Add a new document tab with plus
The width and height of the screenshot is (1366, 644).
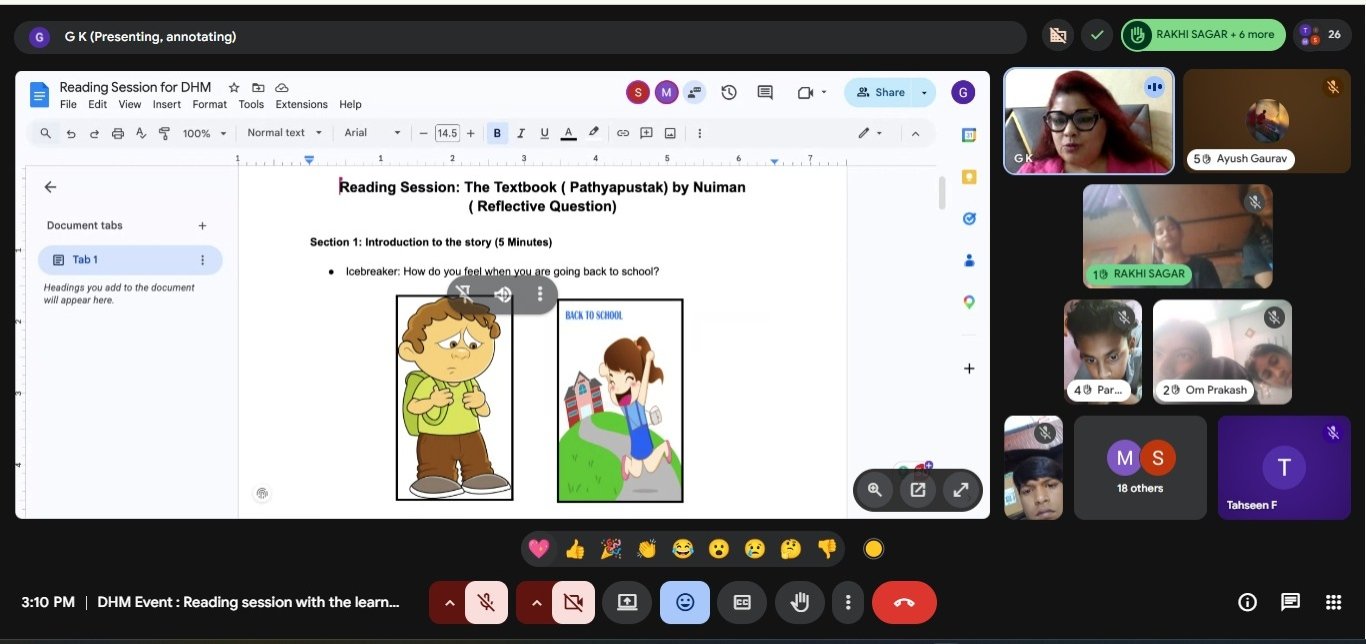click(x=202, y=226)
